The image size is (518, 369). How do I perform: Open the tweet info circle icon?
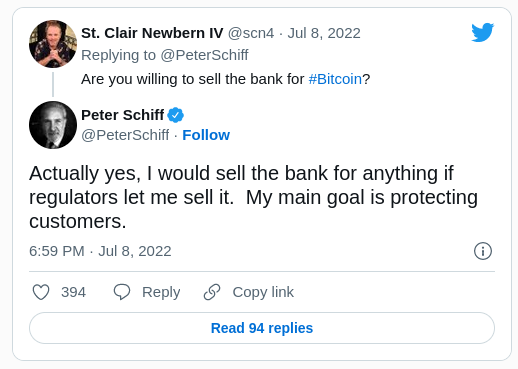click(x=483, y=251)
